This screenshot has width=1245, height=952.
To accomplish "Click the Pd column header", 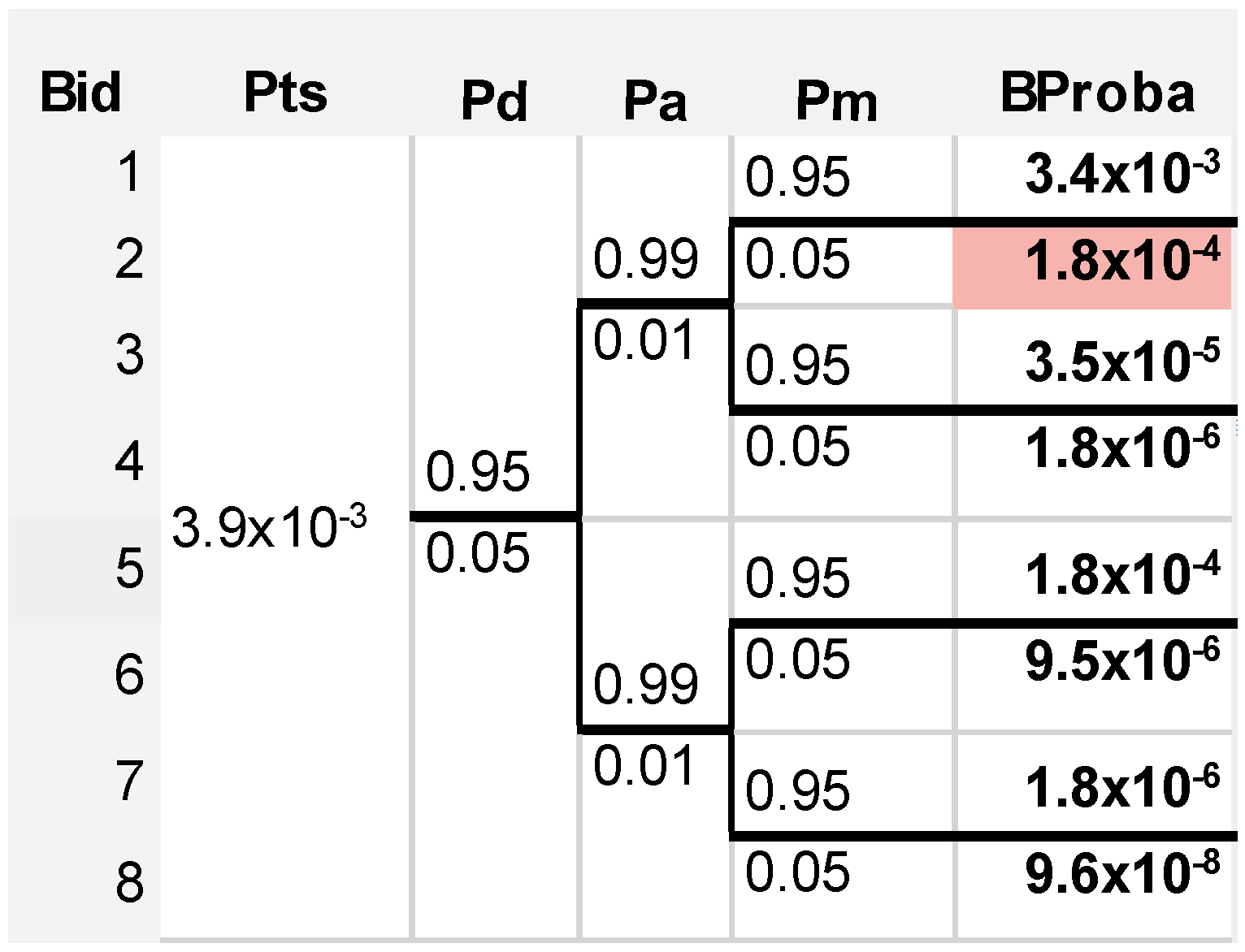I will (x=494, y=102).
